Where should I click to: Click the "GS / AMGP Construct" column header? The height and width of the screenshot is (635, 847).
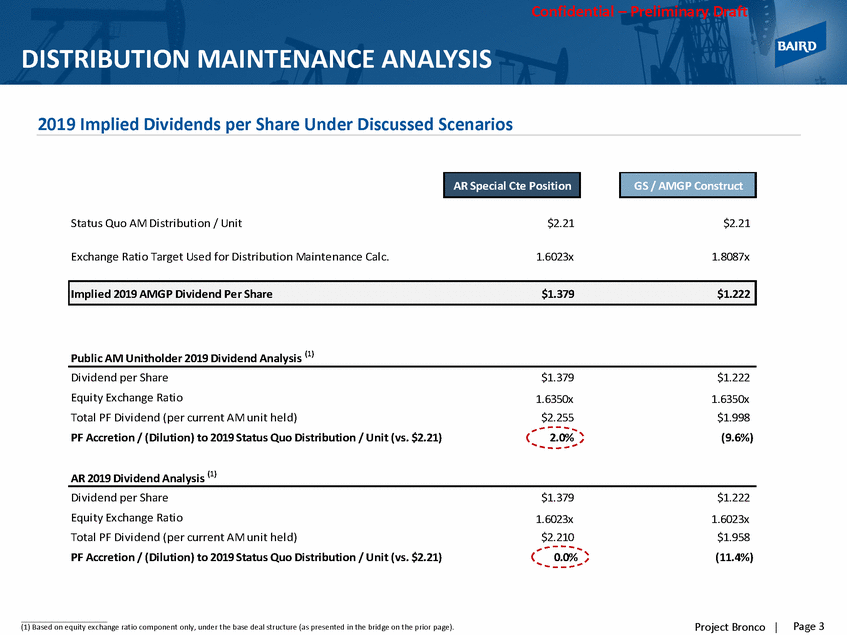688,185
